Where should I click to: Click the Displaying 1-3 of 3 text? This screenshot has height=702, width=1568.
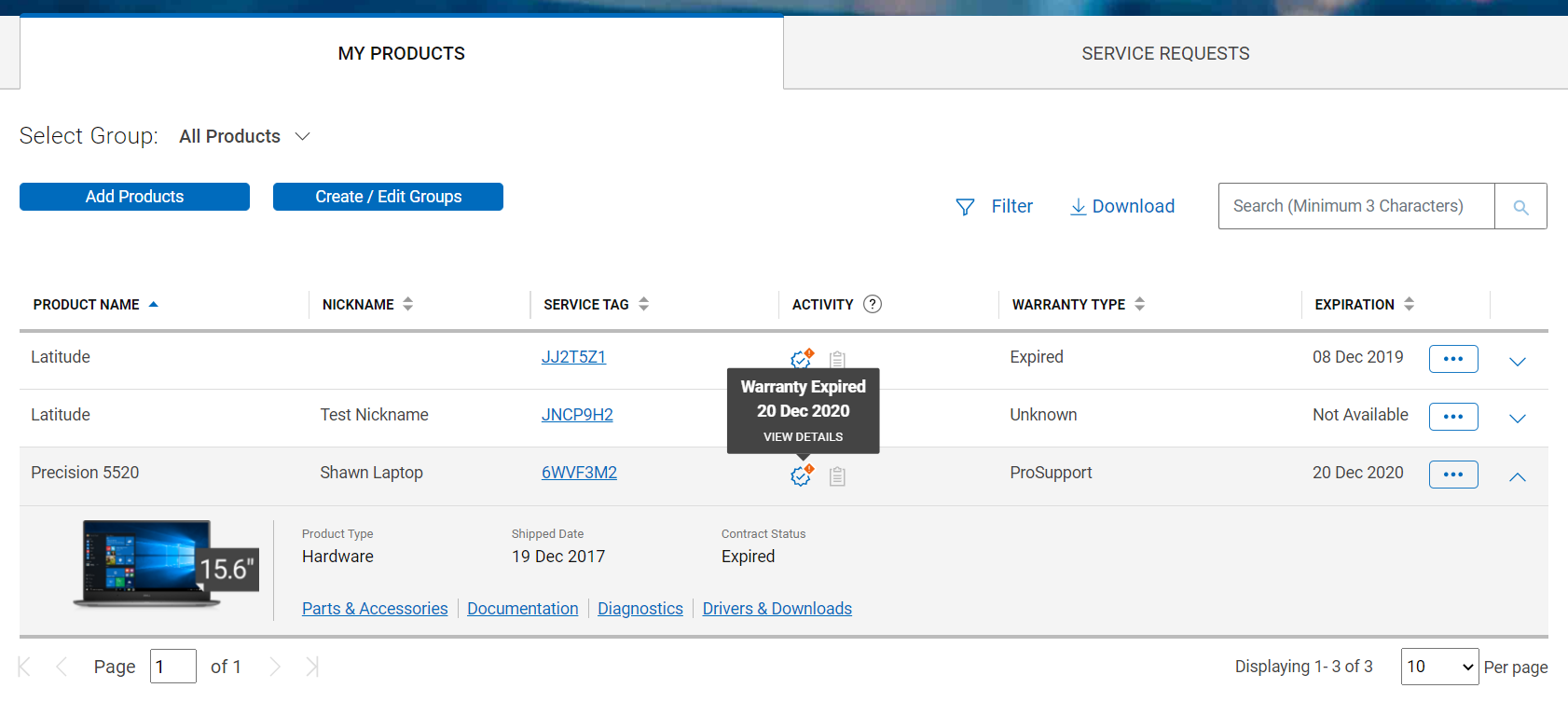tap(1303, 667)
